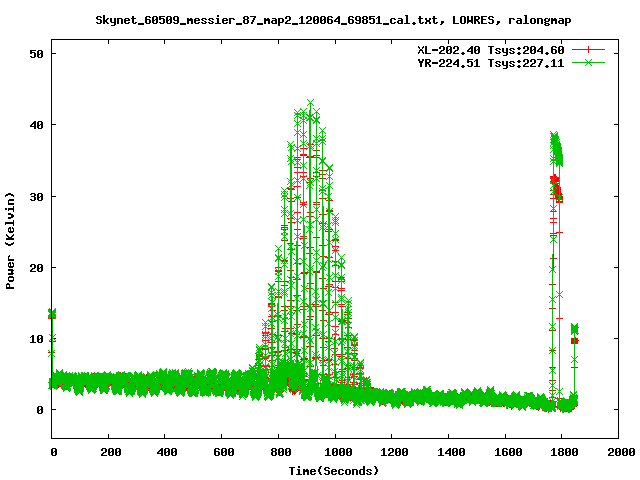Click x-axis tick label "800"
Screen dimensions: 640x480
point(281,452)
